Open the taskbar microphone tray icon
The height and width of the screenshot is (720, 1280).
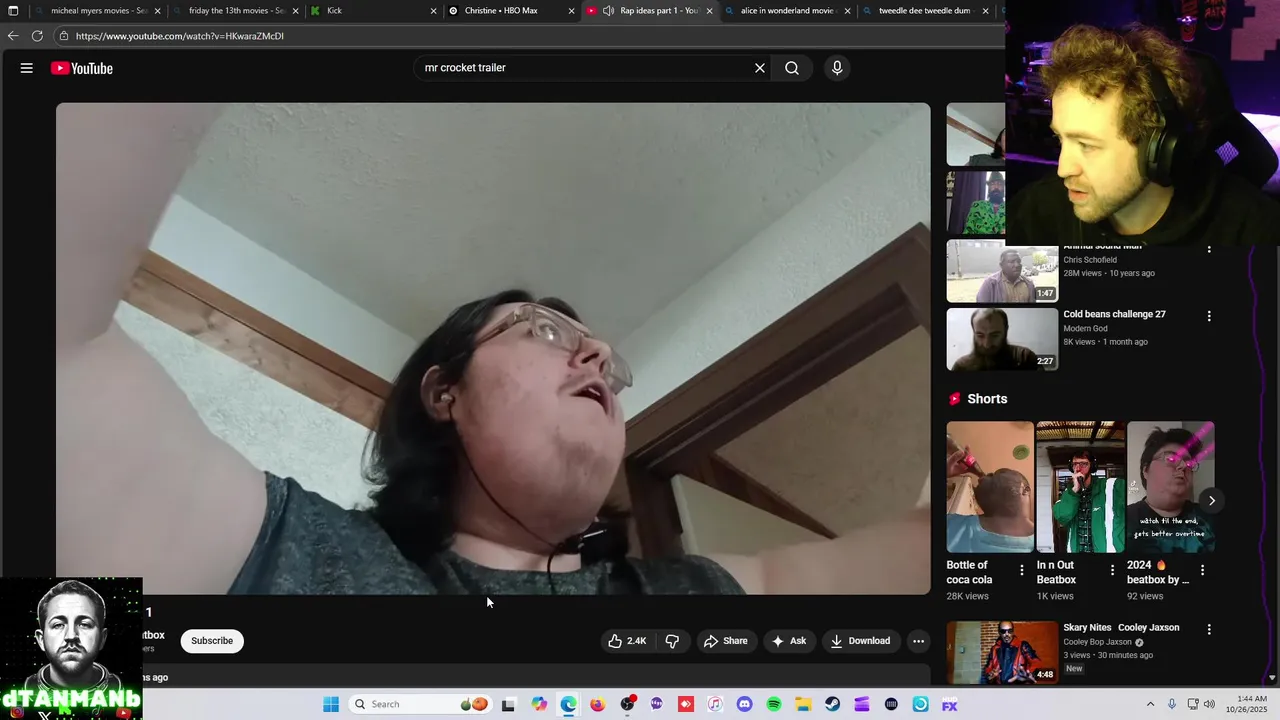point(1172,704)
